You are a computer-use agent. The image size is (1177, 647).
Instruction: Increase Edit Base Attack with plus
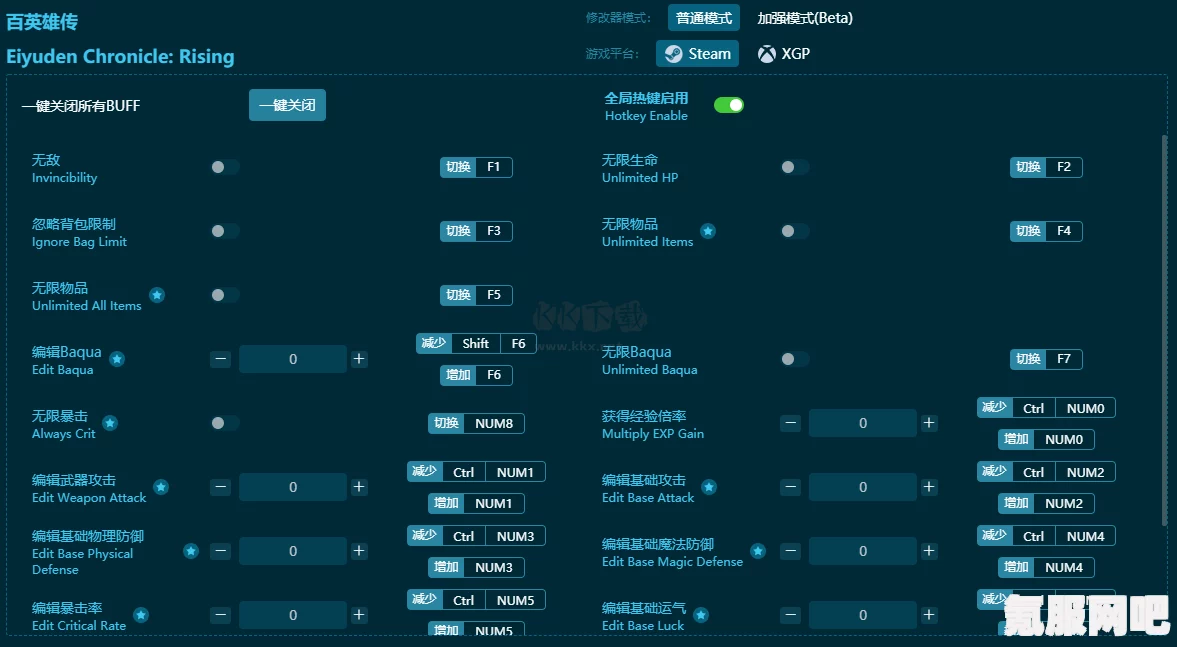[929, 487]
